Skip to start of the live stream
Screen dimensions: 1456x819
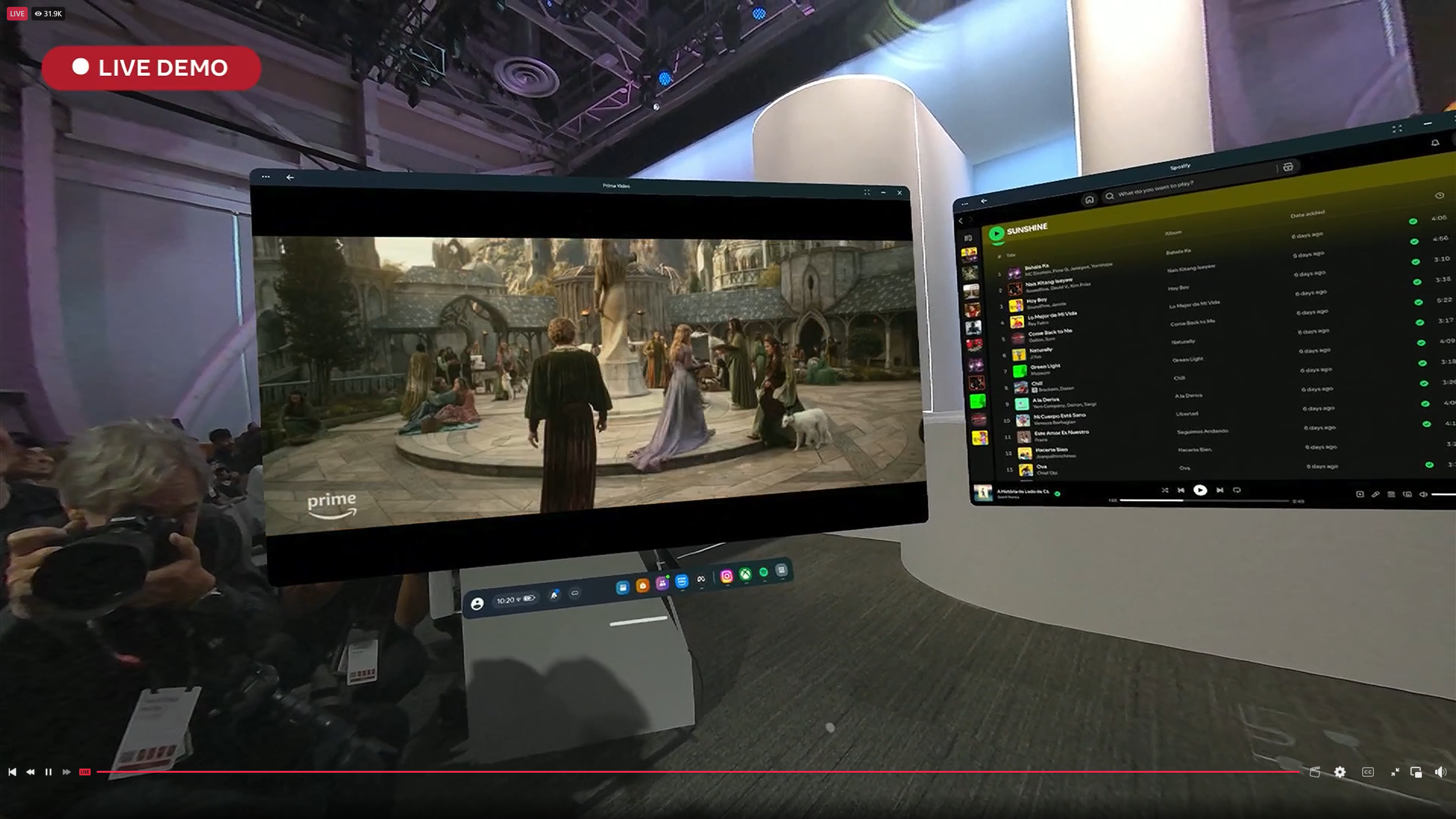pyautogui.click(x=12, y=772)
